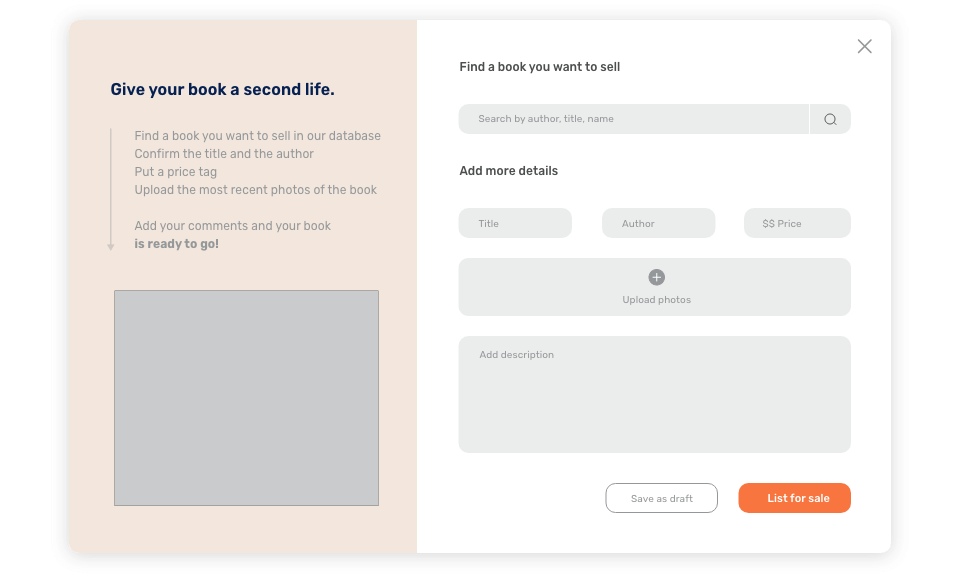960x581 pixels.
Task: Focus the Search by author, title, name field
Action: point(634,119)
